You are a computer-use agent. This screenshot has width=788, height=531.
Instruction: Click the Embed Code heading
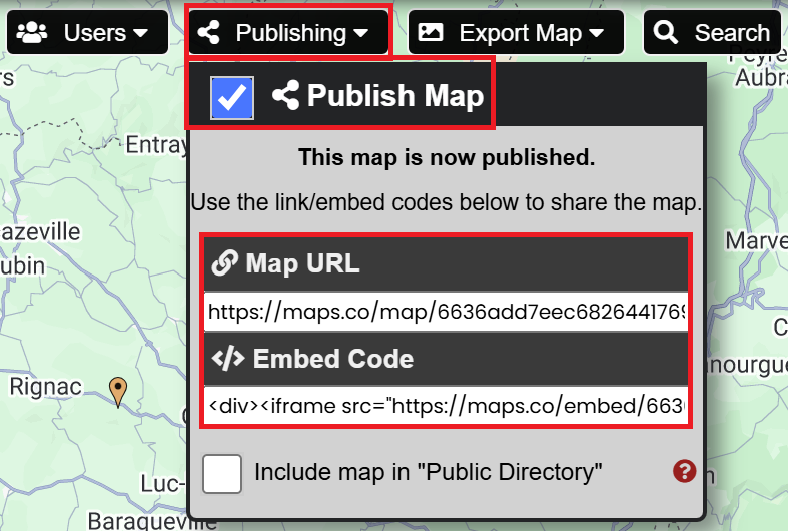click(x=333, y=359)
